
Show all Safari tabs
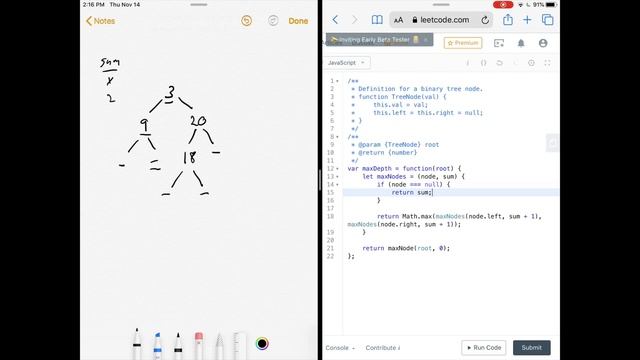point(547,20)
